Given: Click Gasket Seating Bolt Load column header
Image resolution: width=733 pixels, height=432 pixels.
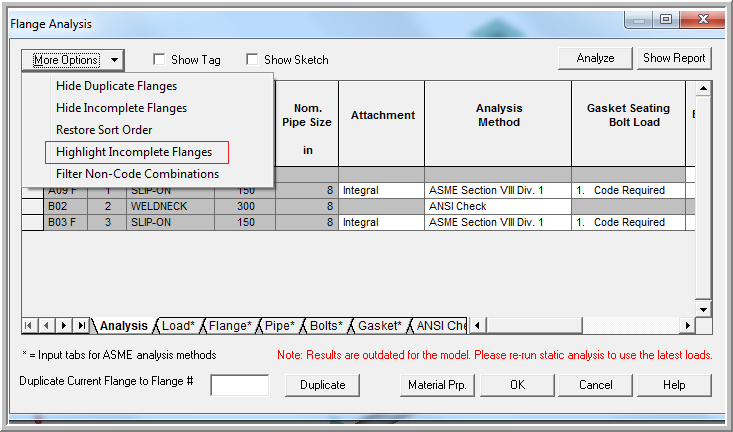Looking at the screenshot, I should (x=628, y=123).
